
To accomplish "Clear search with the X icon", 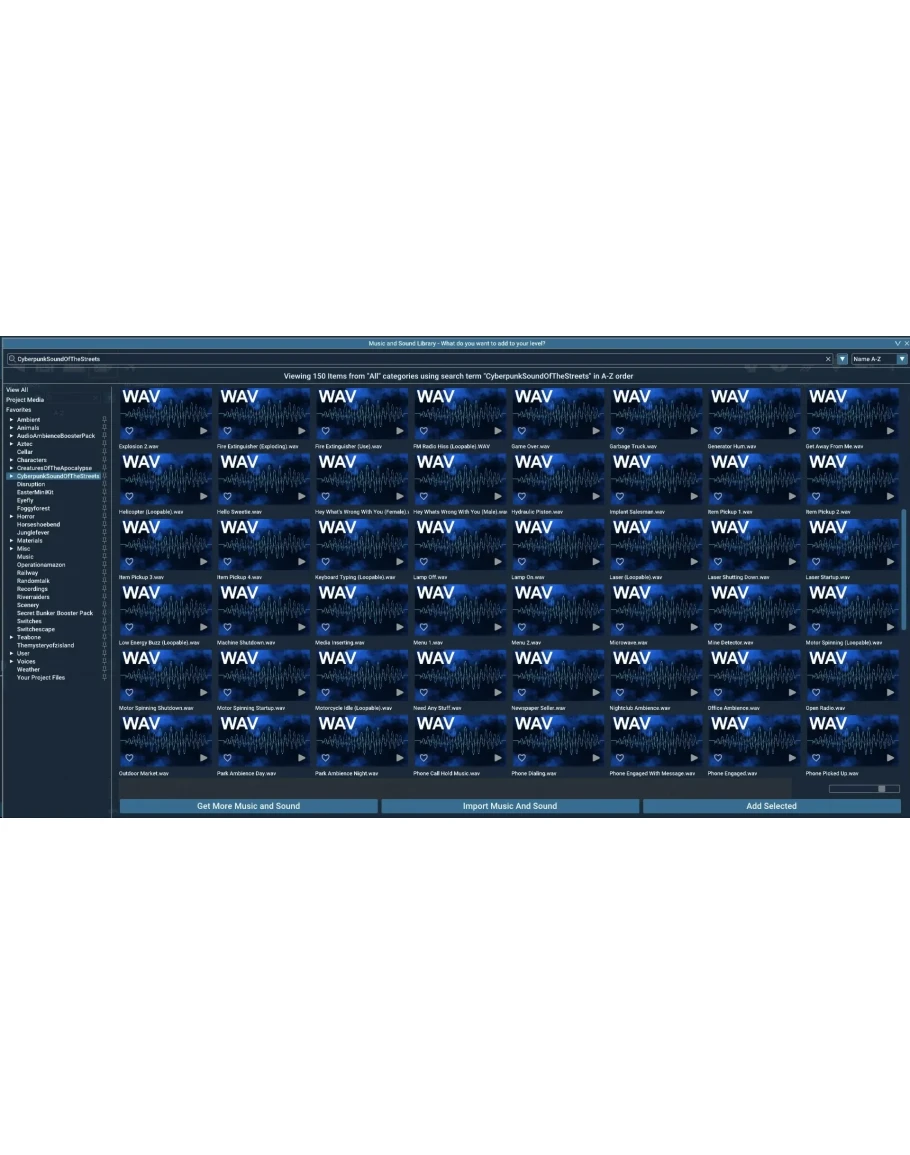I will [x=828, y=359].
